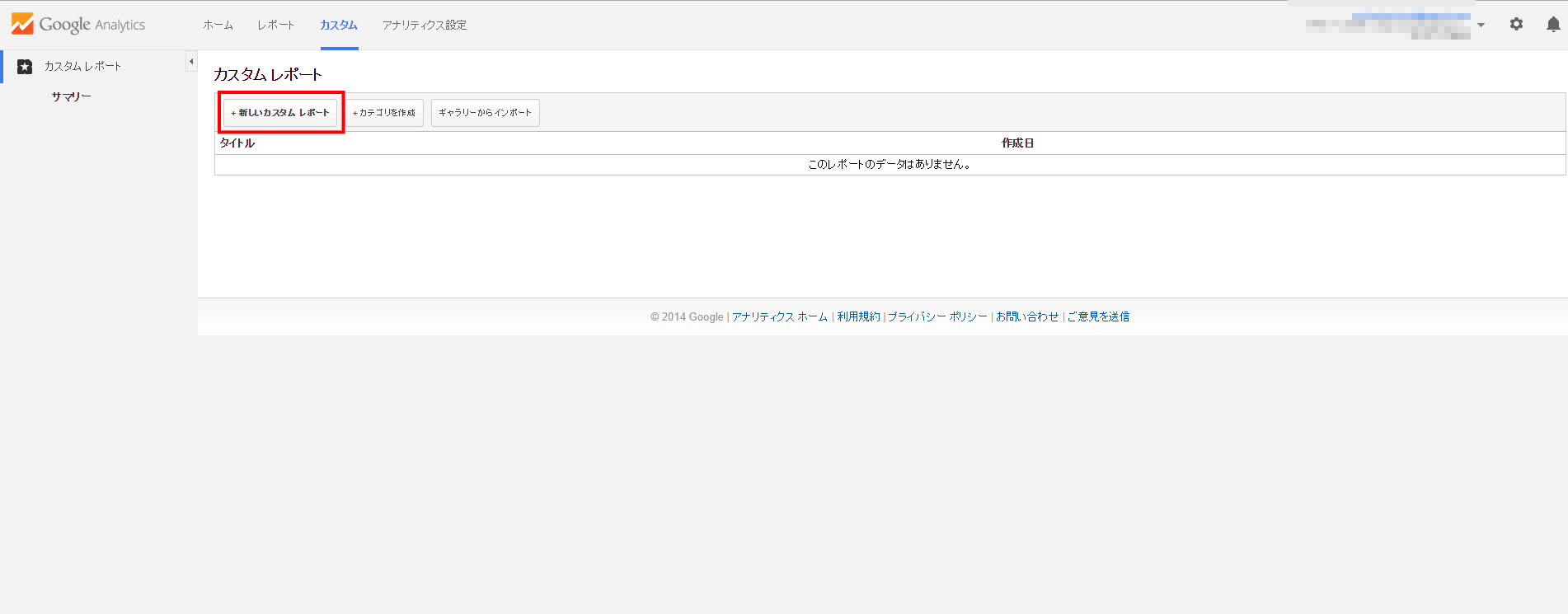Select サマリー in the sidebar
Screen dimensions: 1568x614
[71, 96]
